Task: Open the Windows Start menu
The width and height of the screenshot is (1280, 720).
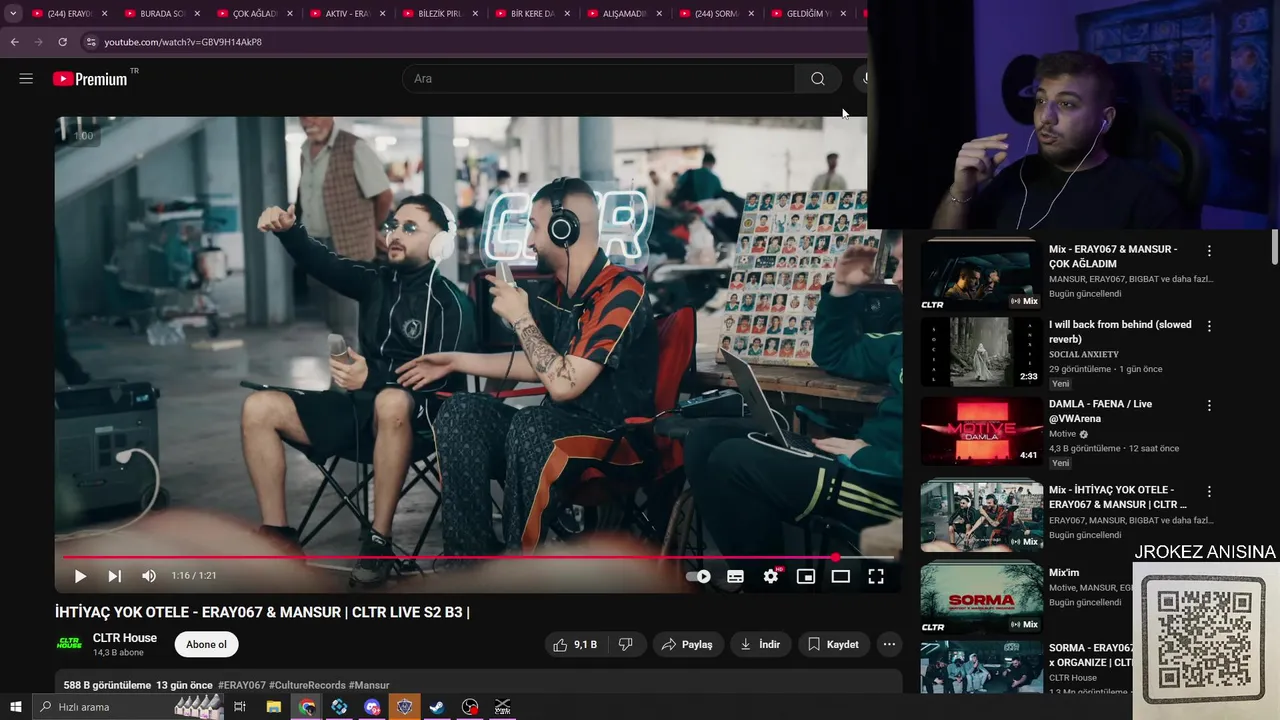Action: pyautogui.click(x=15, y=707)
